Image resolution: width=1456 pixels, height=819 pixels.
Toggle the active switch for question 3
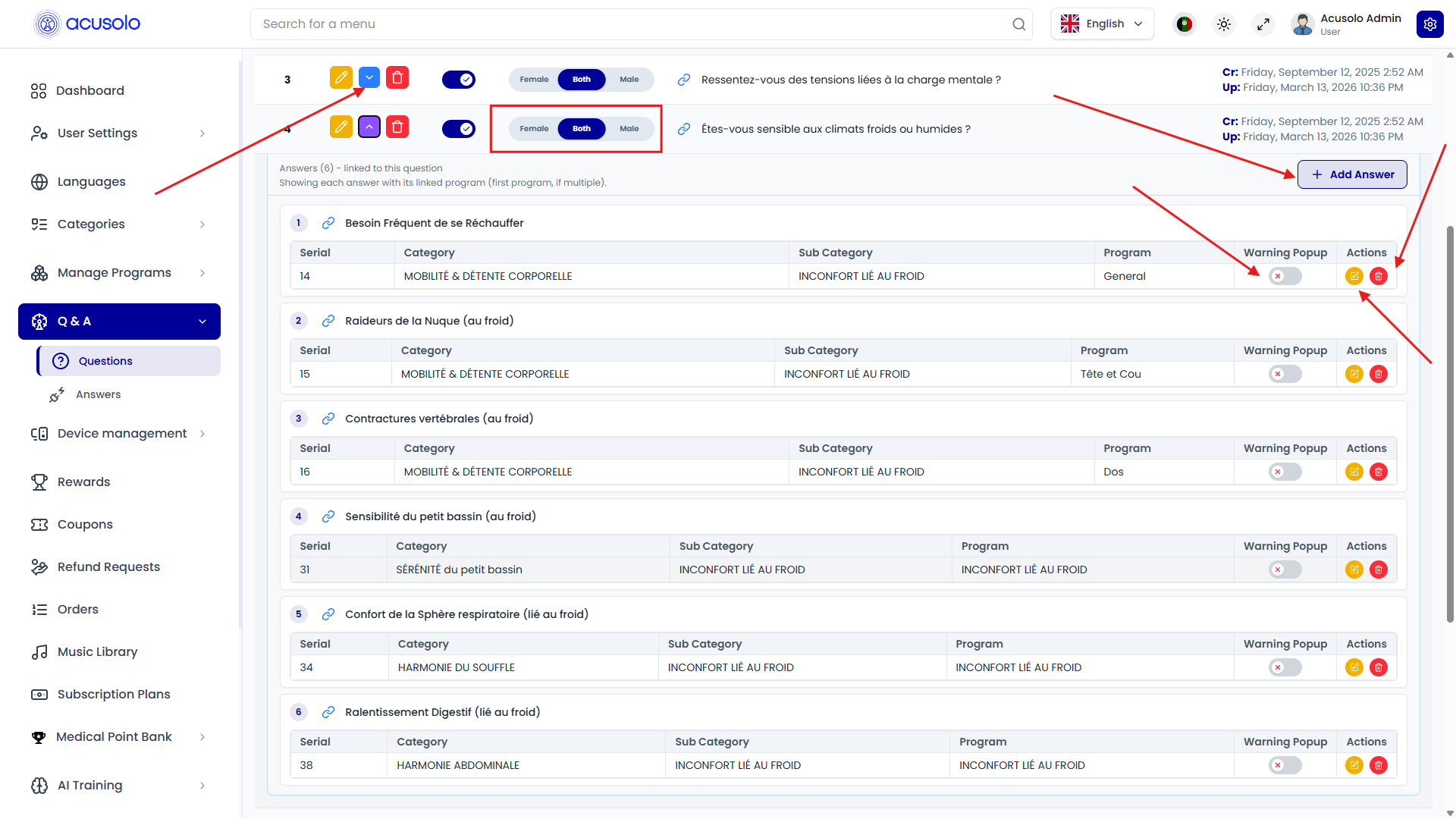tap(459, 80)
